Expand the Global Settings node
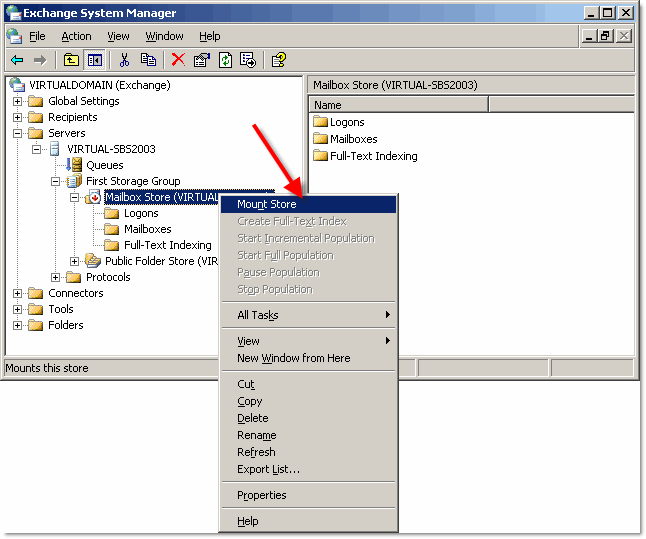The width and height of the screenshot is (646, 539). pyautogui.click(x=17, y=101)
